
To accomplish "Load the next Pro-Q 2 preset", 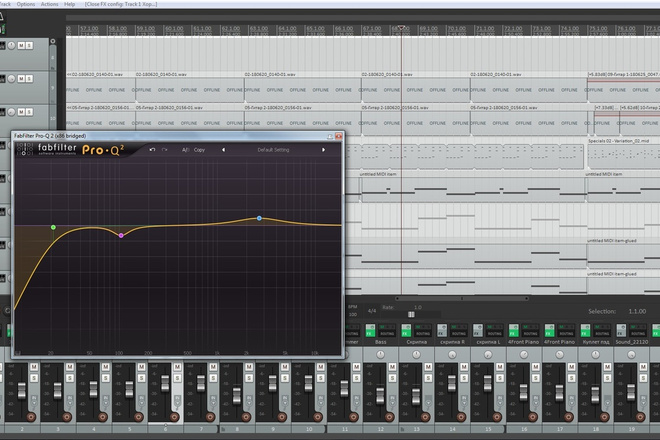I will (x=323, y=150).
